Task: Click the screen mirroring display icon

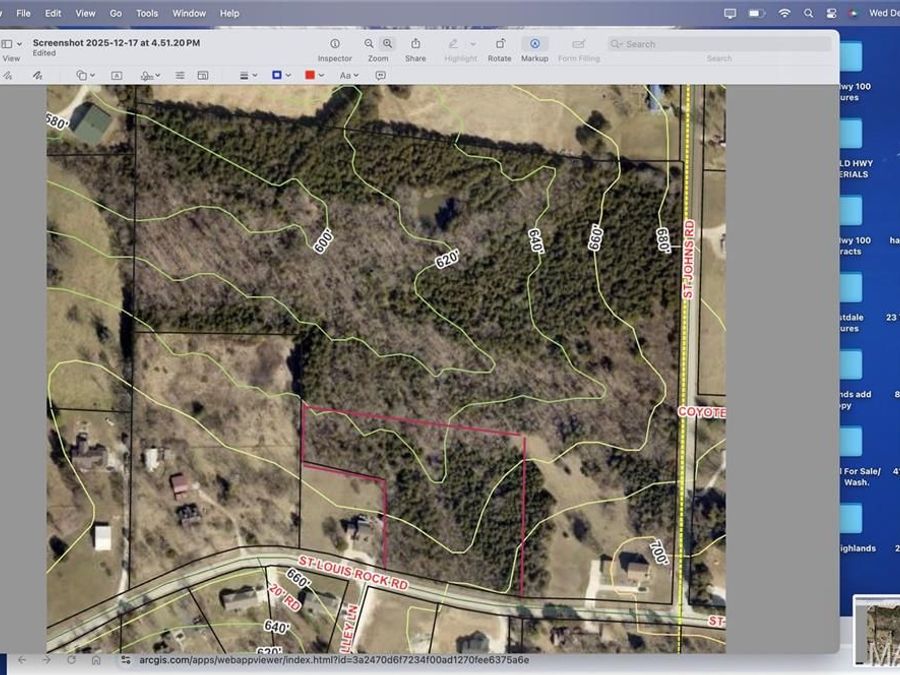Action: coord(730,13)
